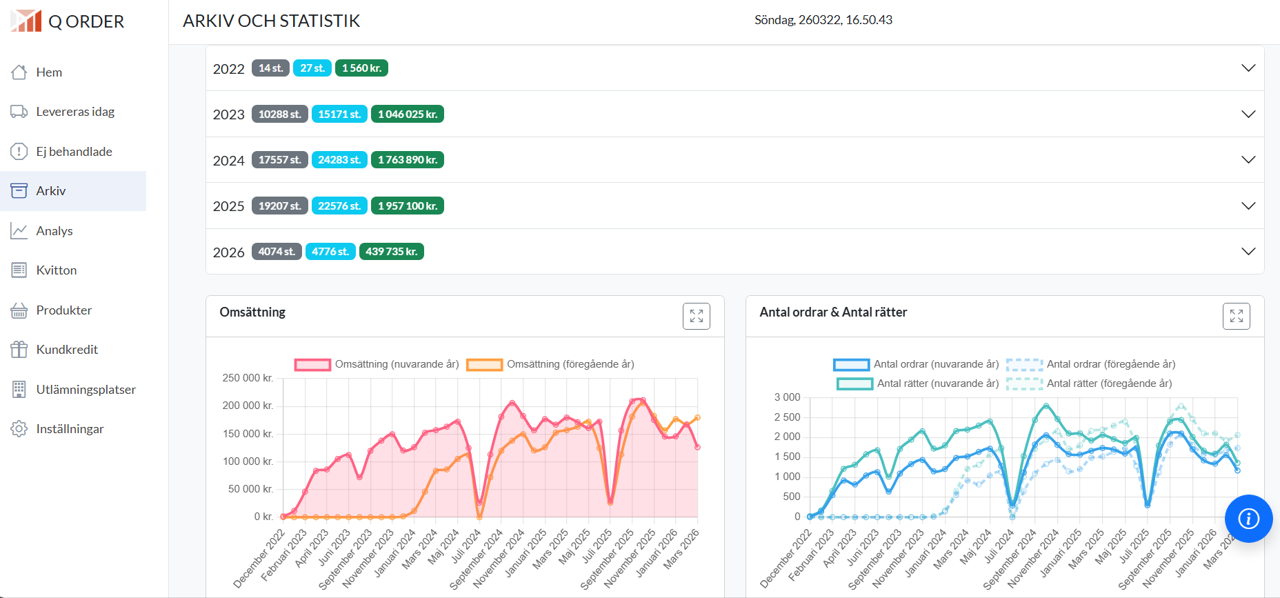Go to the Hem page
Viewport: 1280px width, 598px height.
[73, 72]
